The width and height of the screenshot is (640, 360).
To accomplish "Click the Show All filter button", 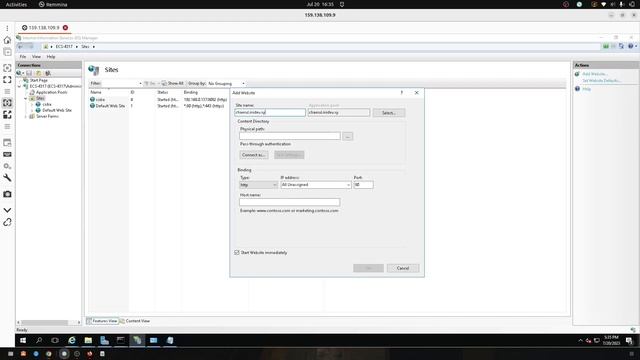I will [x=173, y=83].
